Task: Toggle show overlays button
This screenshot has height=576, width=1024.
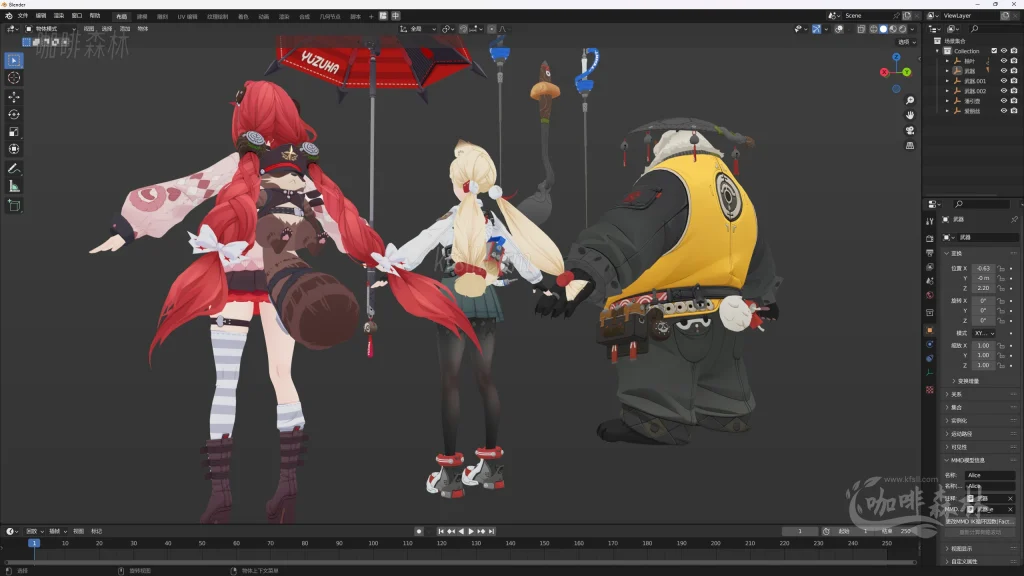Action: (x=839, y=29)
